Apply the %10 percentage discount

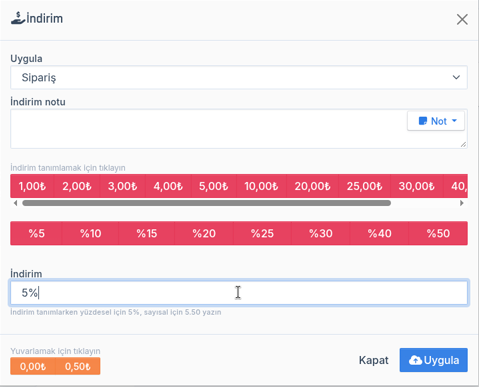pos(90,233)
